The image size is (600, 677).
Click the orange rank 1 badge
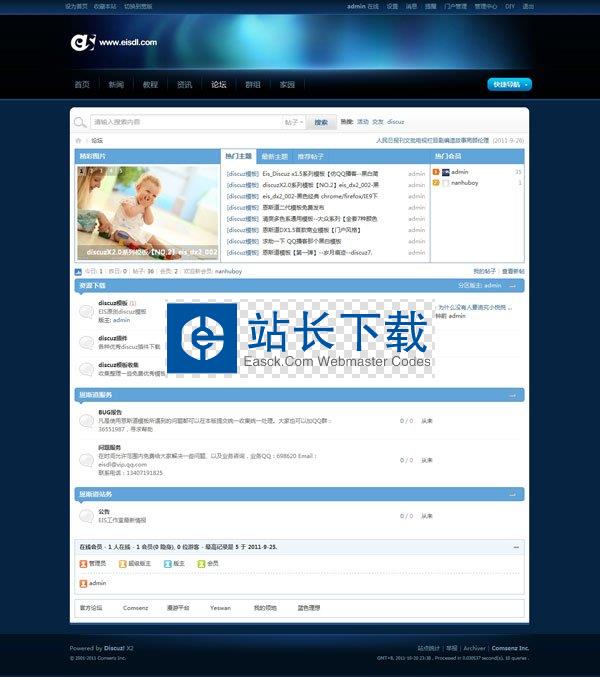pyautogui.click(x=436, y=172)
